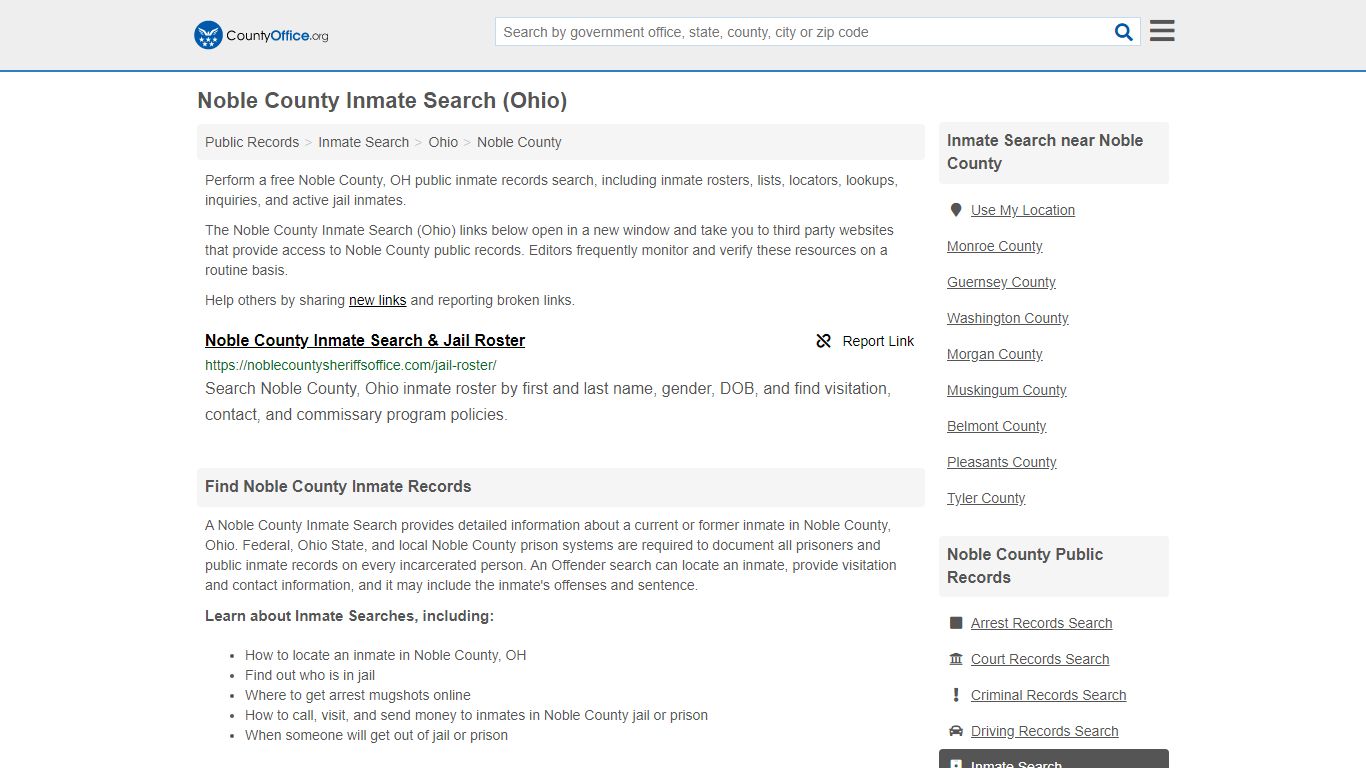Image resolution: width=1366 pixels, height=768 pixels.
Task: Click 'Learn about Inmate Searches, including:' text
Action: click(x=349, y=616)
